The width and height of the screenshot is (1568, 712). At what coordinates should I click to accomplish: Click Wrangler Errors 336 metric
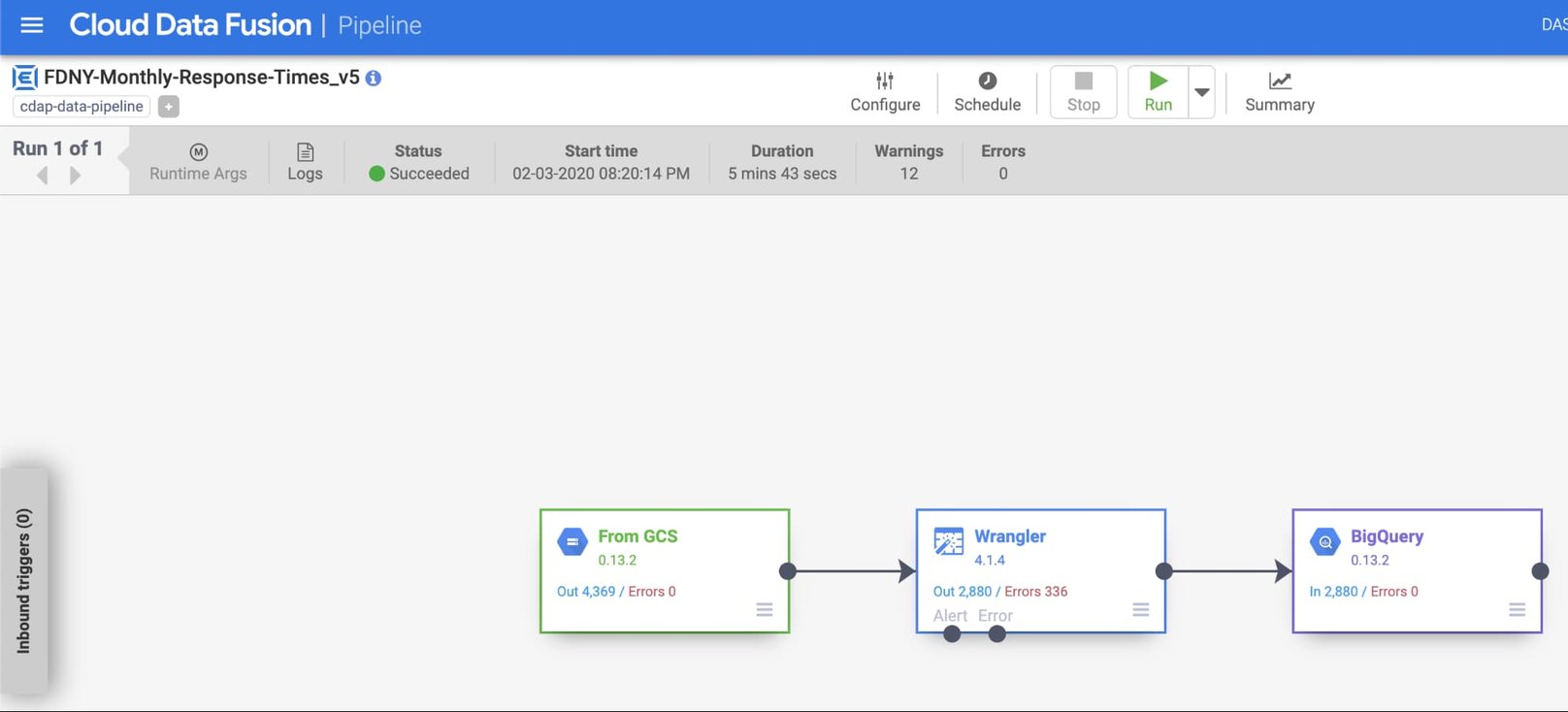coord(1036,592)
